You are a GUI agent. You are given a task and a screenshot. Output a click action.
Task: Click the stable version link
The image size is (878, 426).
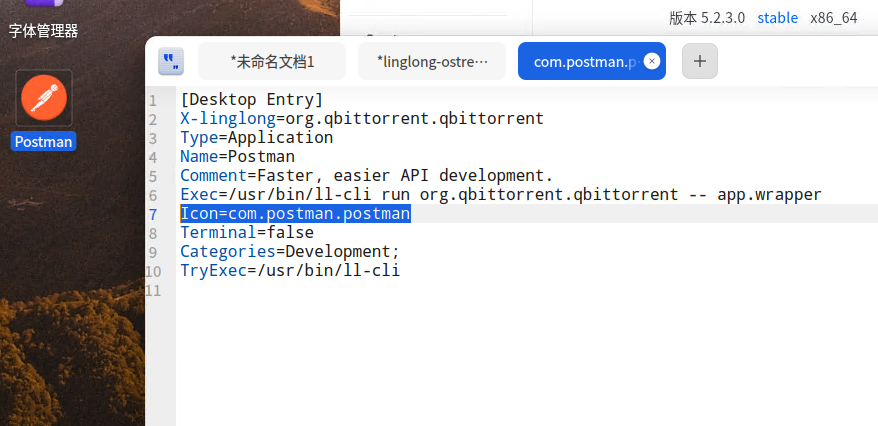click(778, 18)
